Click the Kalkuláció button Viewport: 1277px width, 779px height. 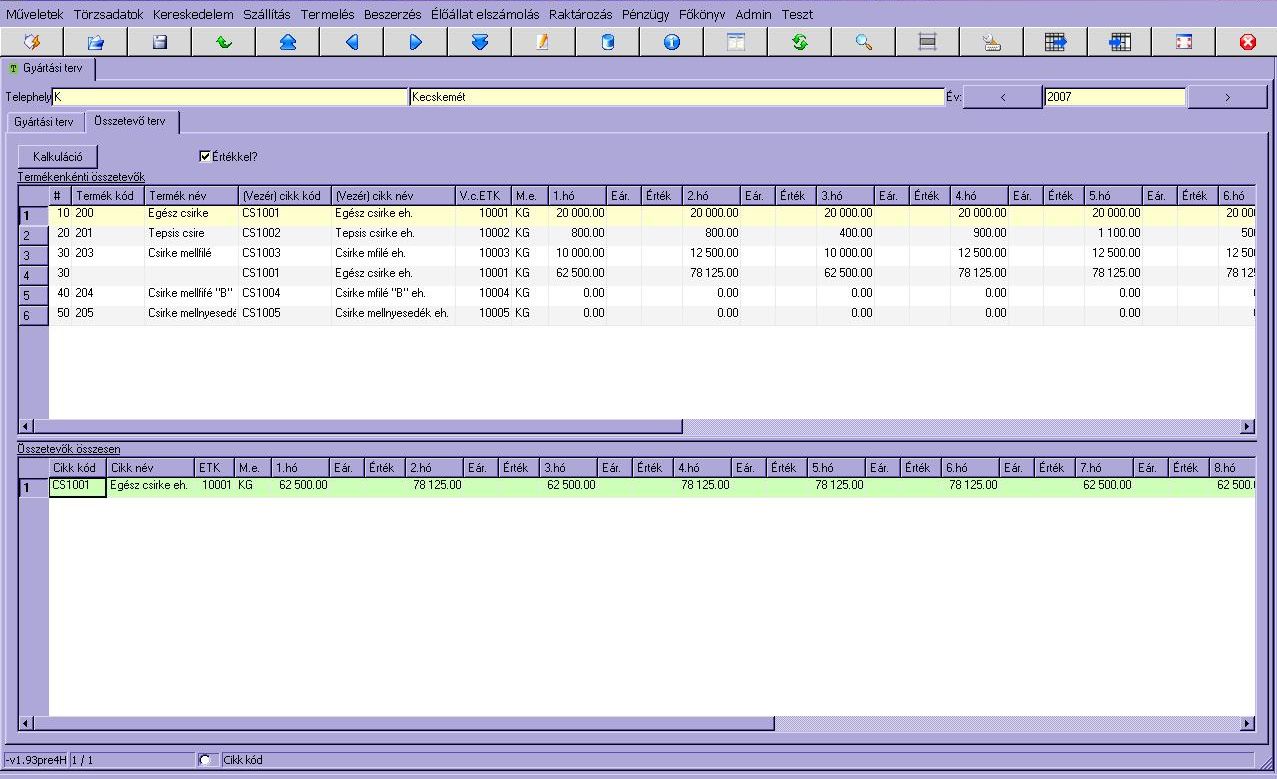pos(58,157)
